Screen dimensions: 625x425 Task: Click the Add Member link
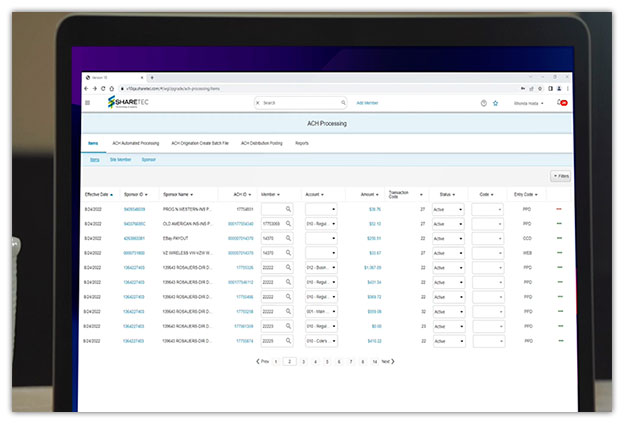pos(368,102)
